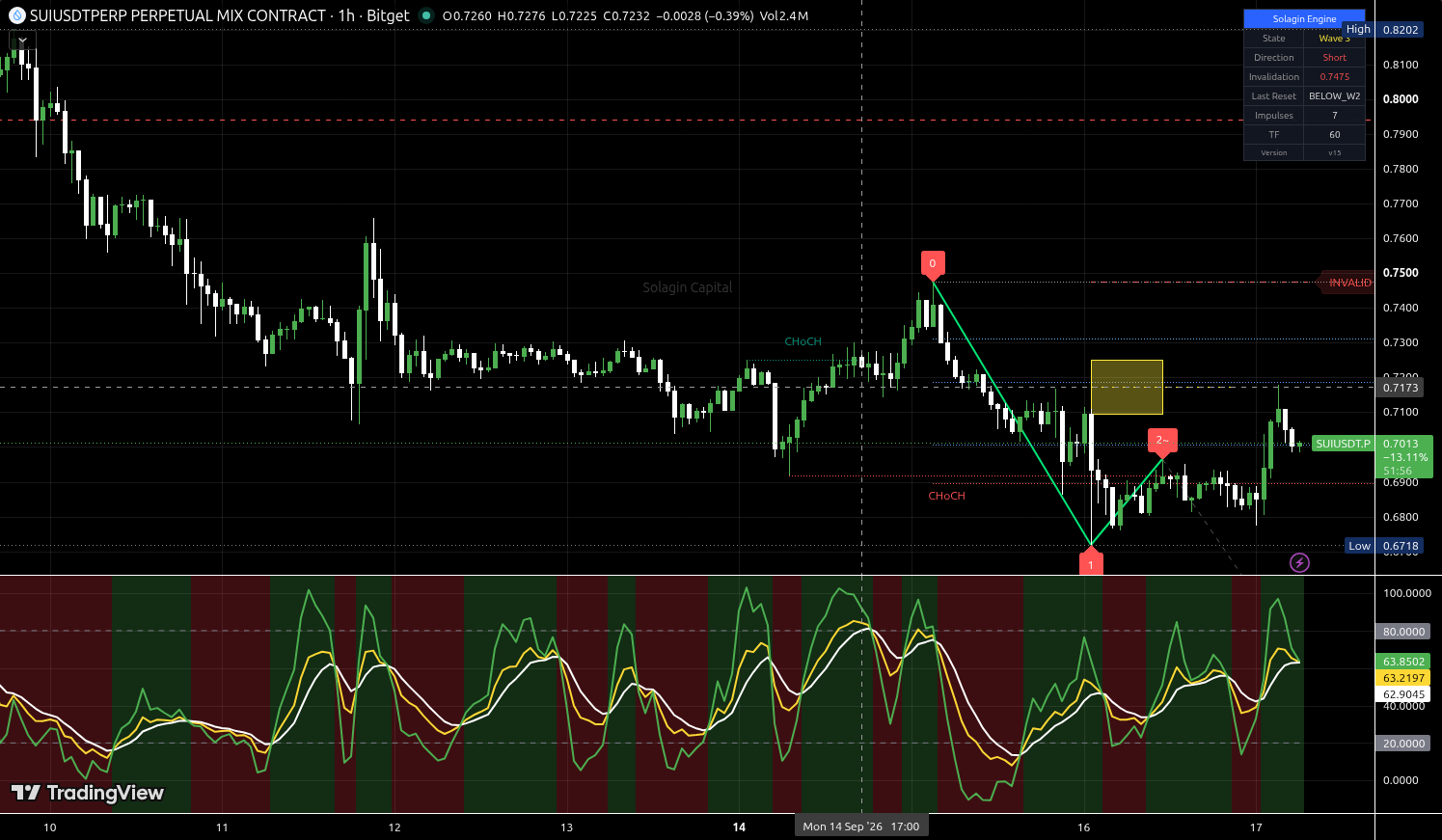Image resolution: width=1442 pixels, height=840 pixels.
Task: Select the wave 2~ marker label
Action: point(1162,441)
